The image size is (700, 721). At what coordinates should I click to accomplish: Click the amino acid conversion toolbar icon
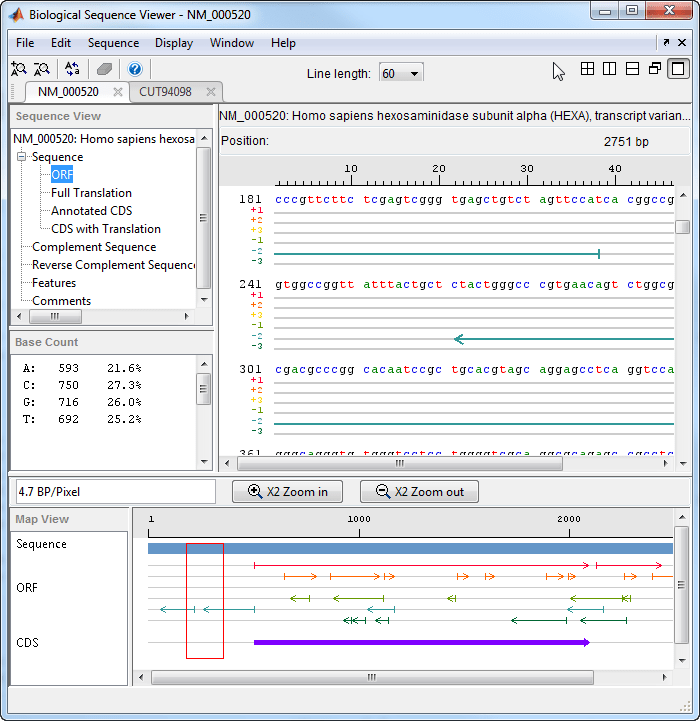click(x=72, y=69)
